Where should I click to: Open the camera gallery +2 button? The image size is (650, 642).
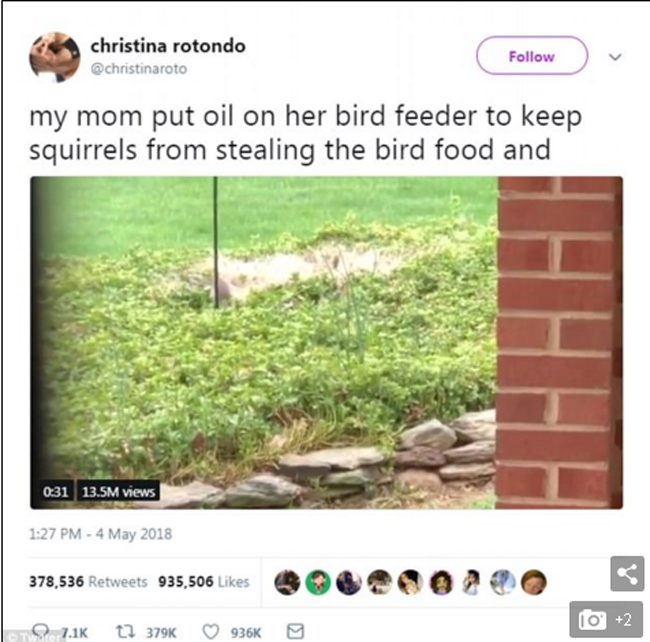(606, 619)
